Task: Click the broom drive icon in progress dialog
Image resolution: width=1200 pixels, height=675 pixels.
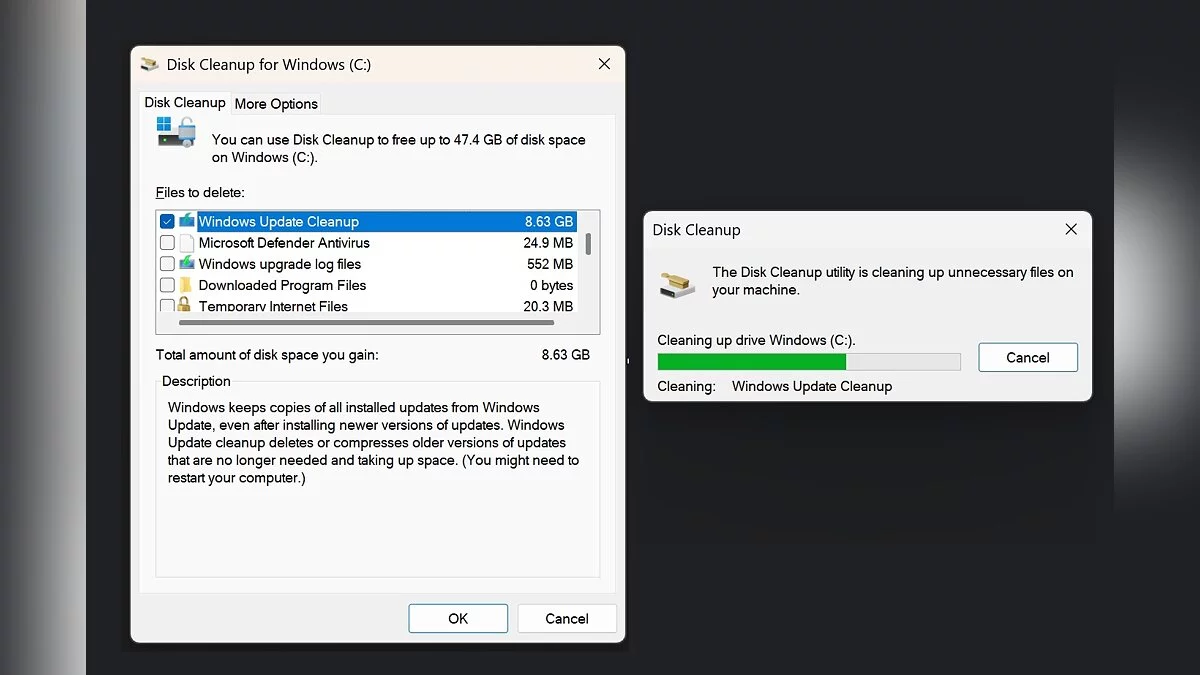Action: [x=678, y=283]
